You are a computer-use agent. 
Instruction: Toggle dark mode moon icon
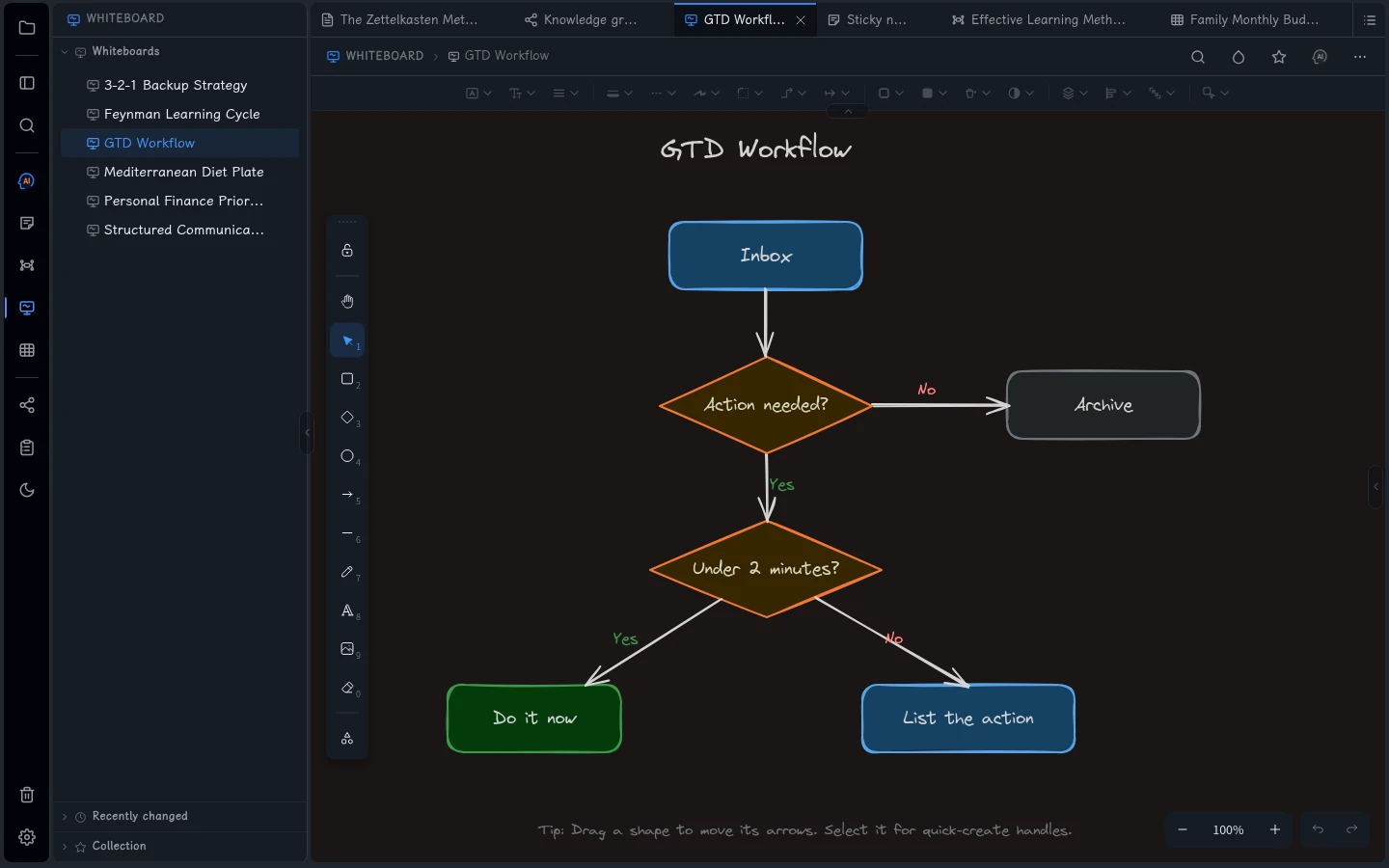tap(27, 490)
